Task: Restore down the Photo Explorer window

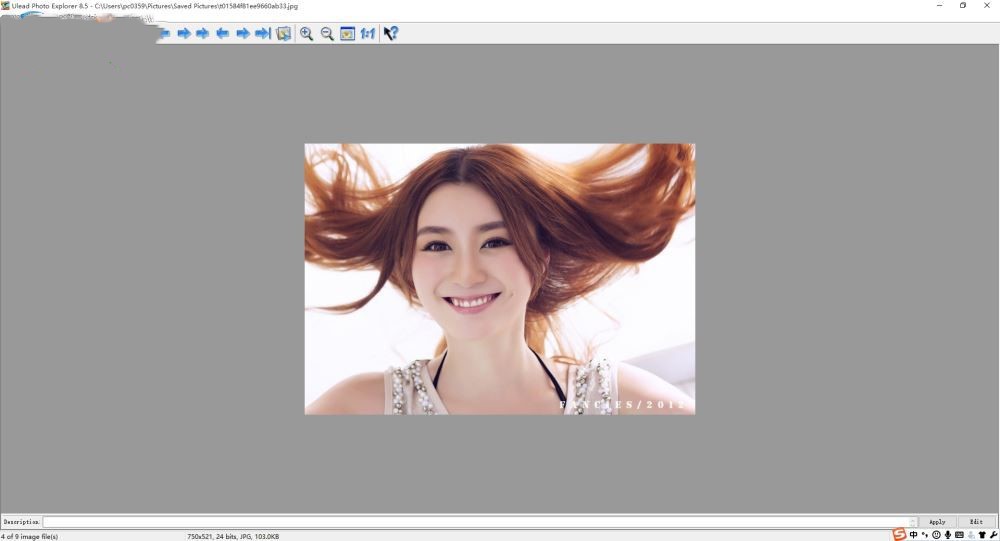Action: pos(963,5)
